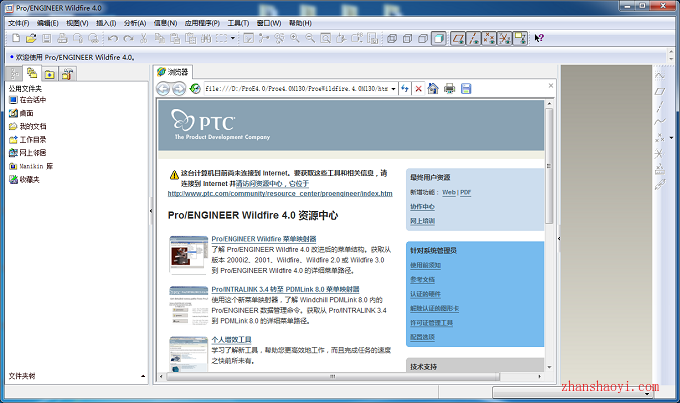Screen dimensions: 680x403
Task: Click the 网上培训 link
Action: point(422,221)
